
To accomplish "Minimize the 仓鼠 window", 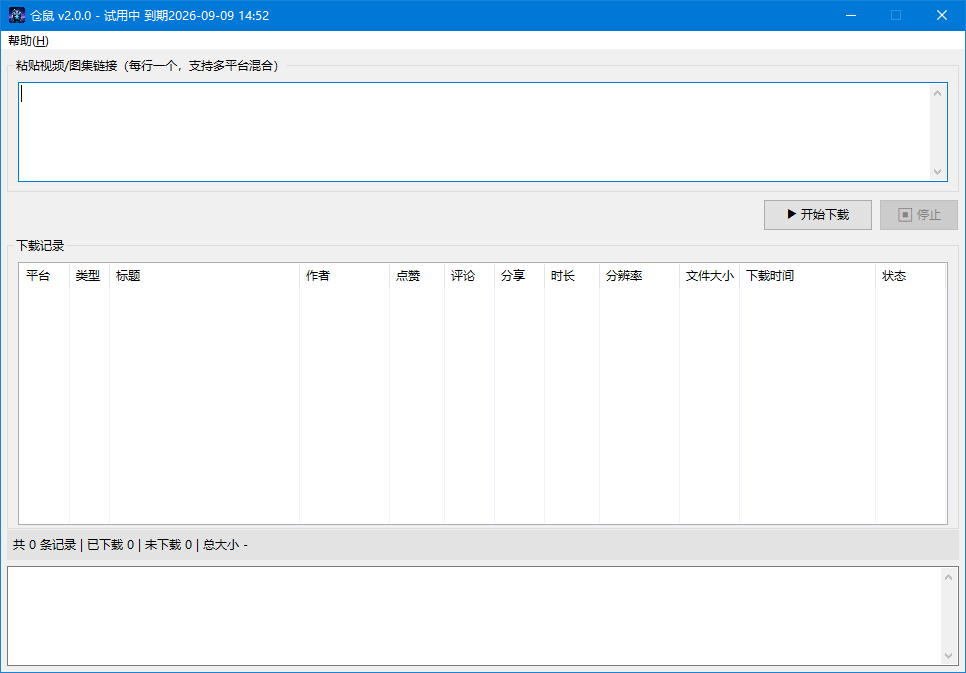I will [851, 15].
